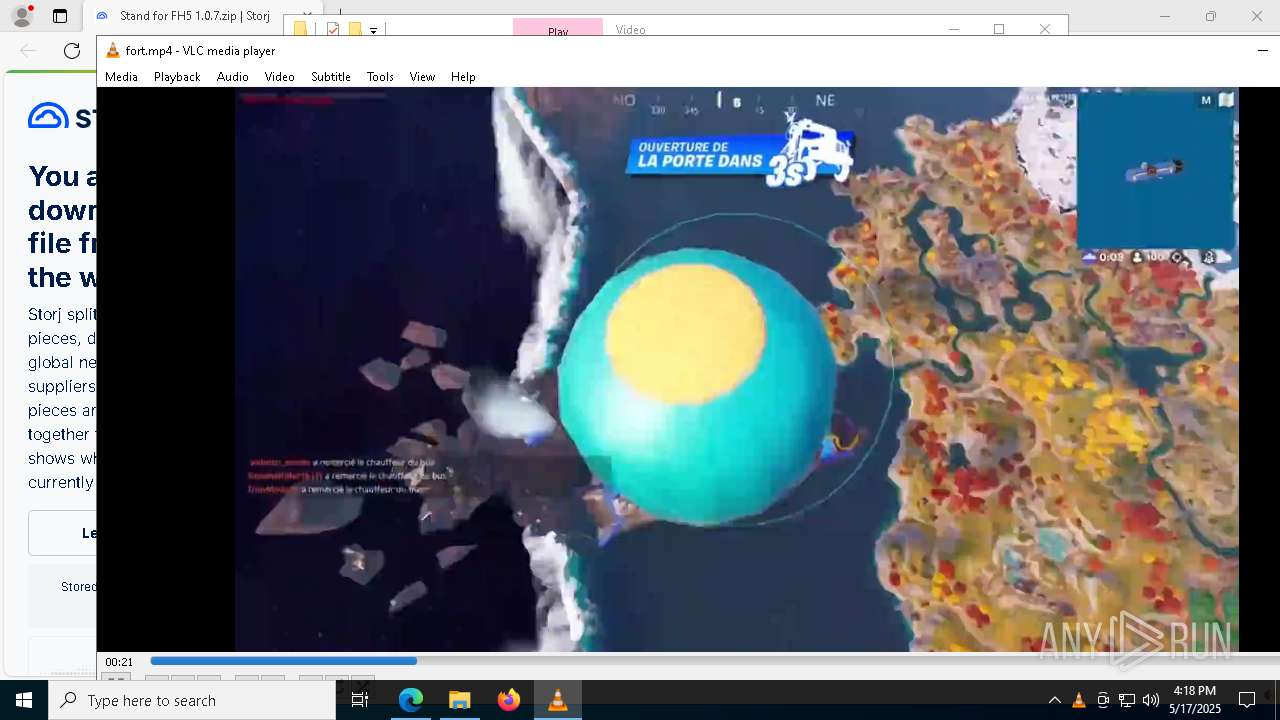Open network settings from the tray
This screenshot has width=1280, height=720.
1127,700
